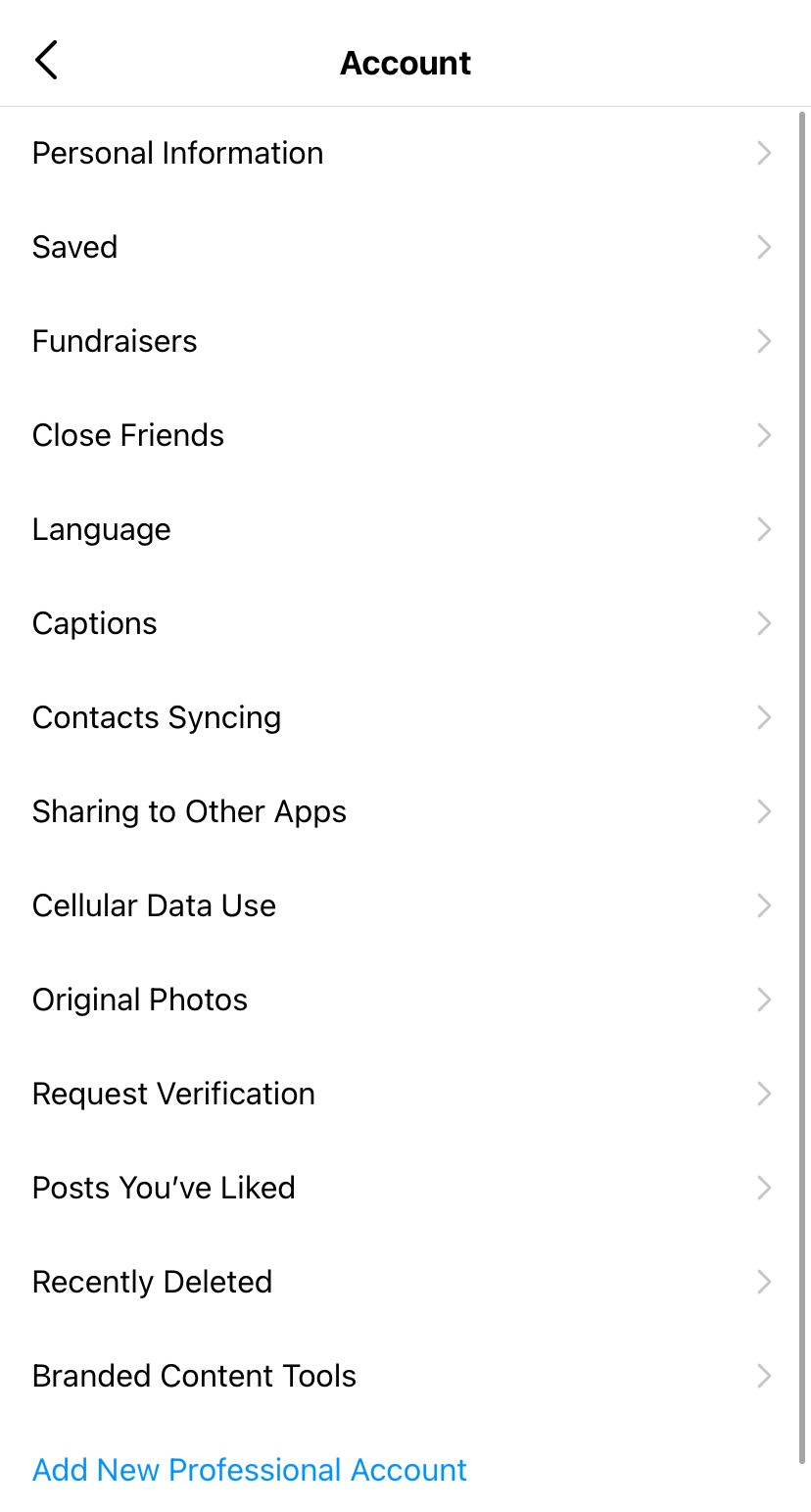Image resolution: width=811 pixels, height=1512 pixels.
Task: Click the chevron beside Fundraisers
Action: 764,342
